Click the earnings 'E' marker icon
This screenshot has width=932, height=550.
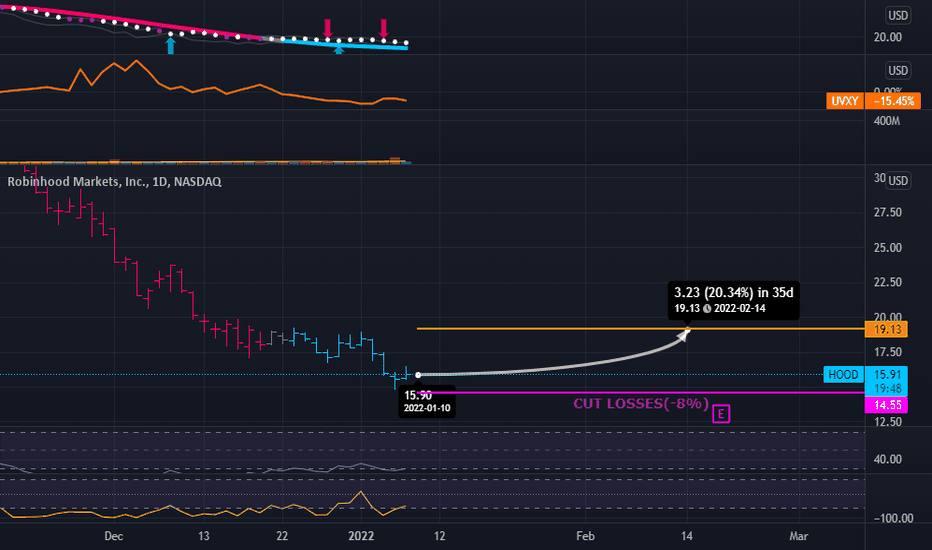[x=721, y=414]
